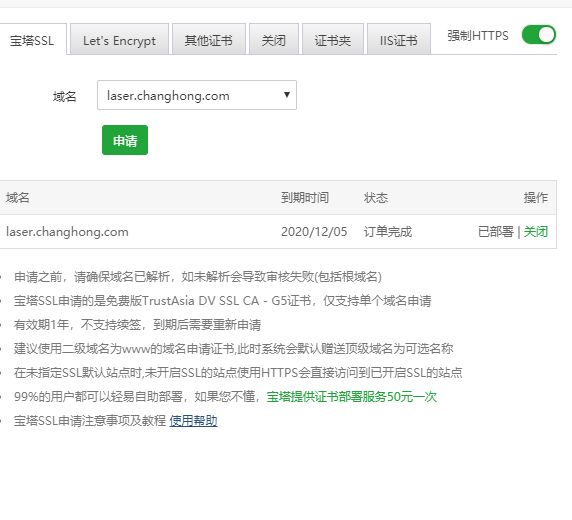The height and width of the screenshot is (520, 572).
Task: Click the 操作 column header
Action: click(536, 197)
